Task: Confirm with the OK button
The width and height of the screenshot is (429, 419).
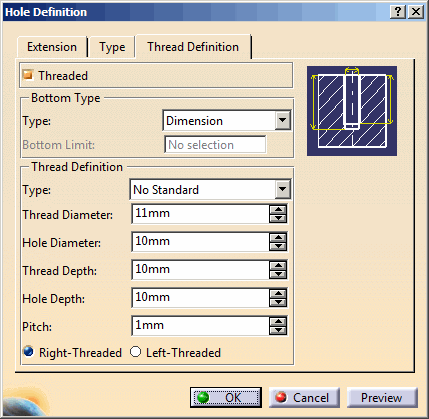Action: click(226, 397)
